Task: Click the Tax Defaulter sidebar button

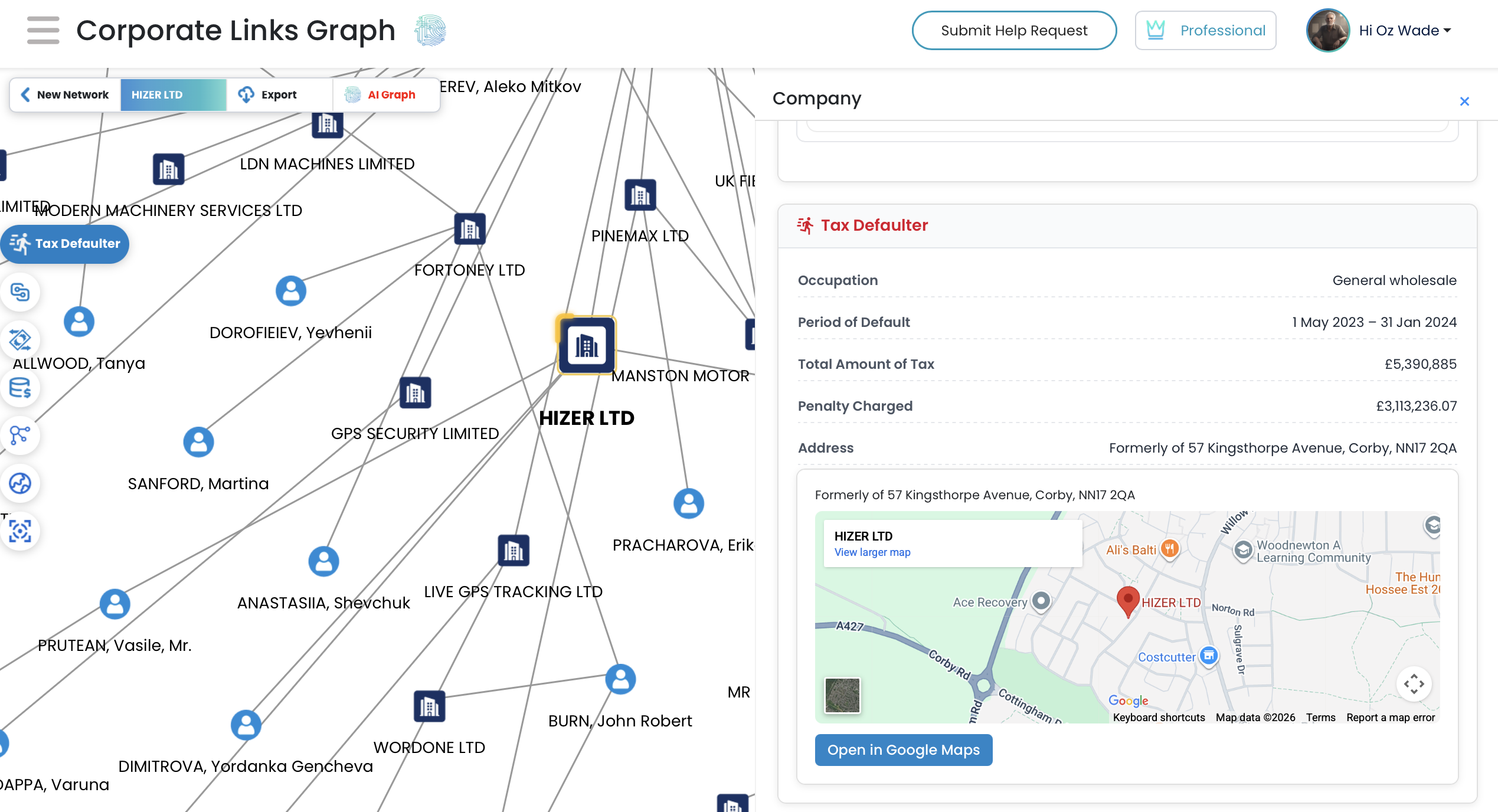Action: pyautogui.click(x=65, y=244)
